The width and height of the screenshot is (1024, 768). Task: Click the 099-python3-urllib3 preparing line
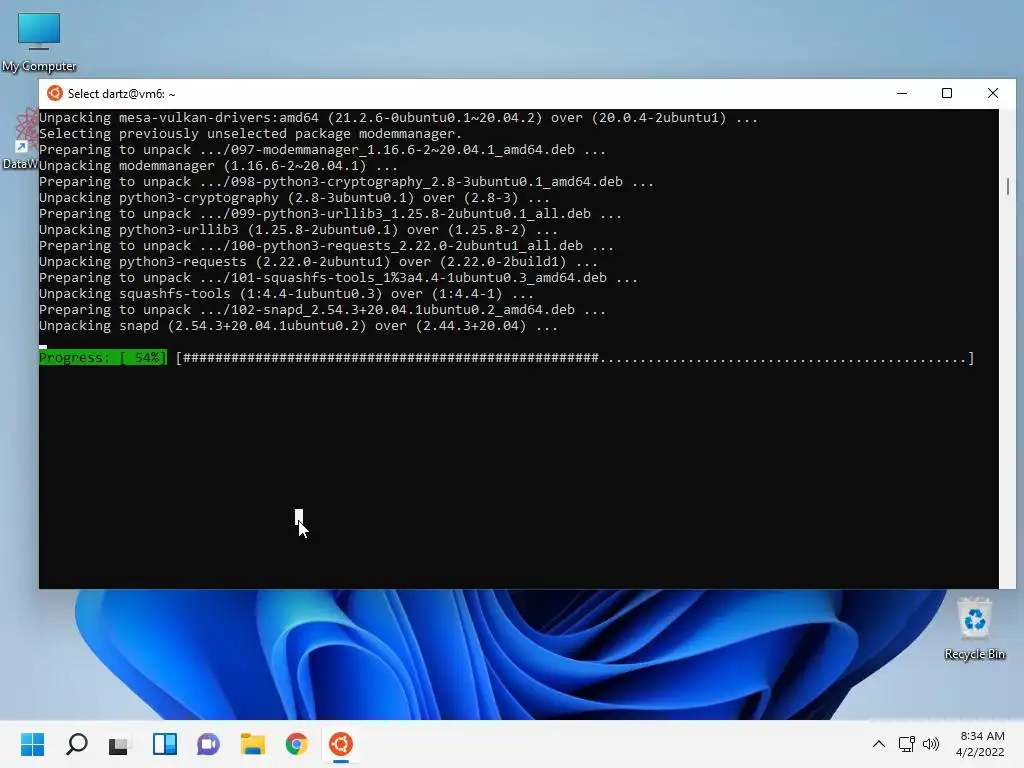[x=330, y=214]
